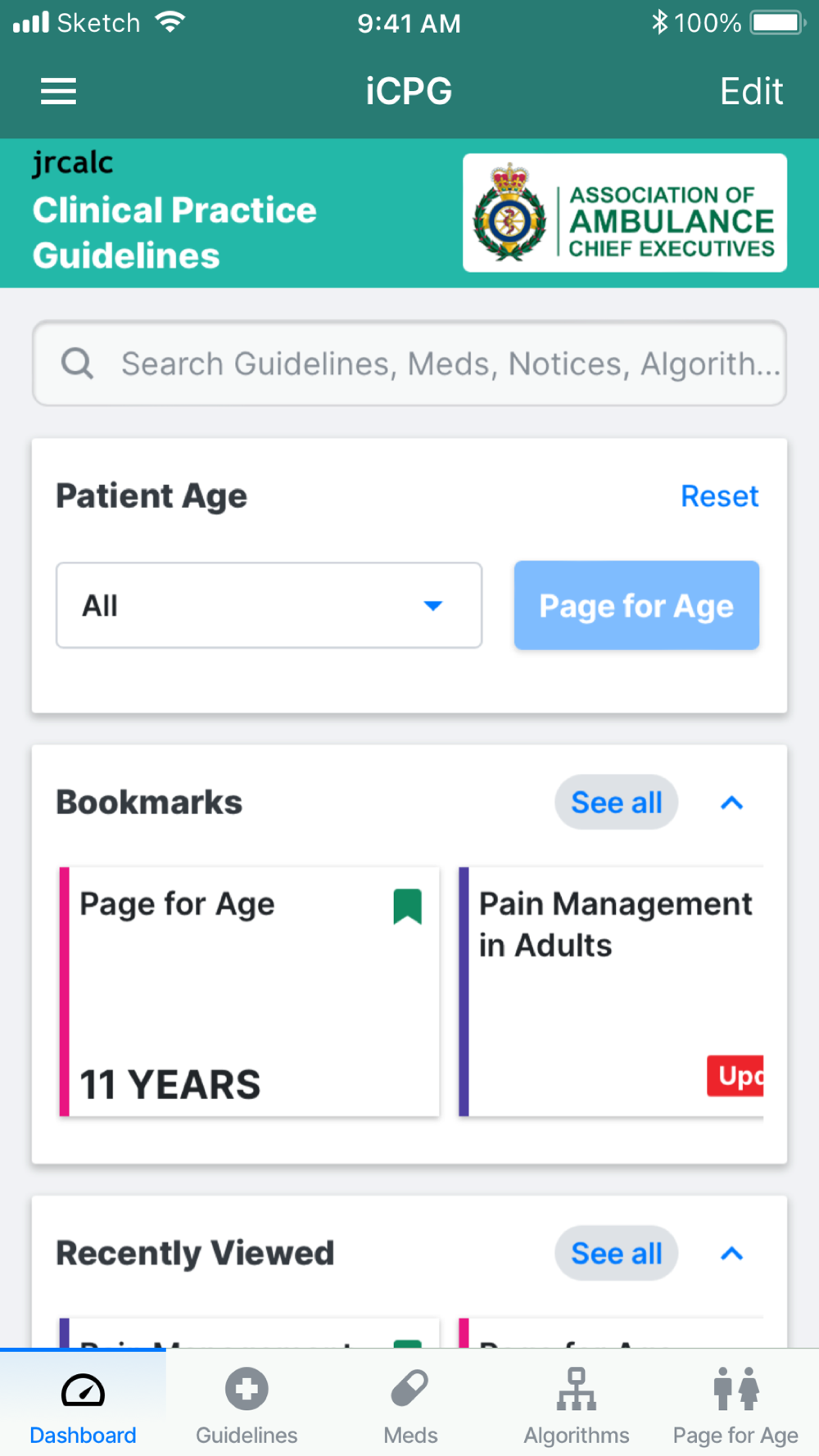
Task: Tap the Page for Age people icon
Action: [x=735, y=1389]
